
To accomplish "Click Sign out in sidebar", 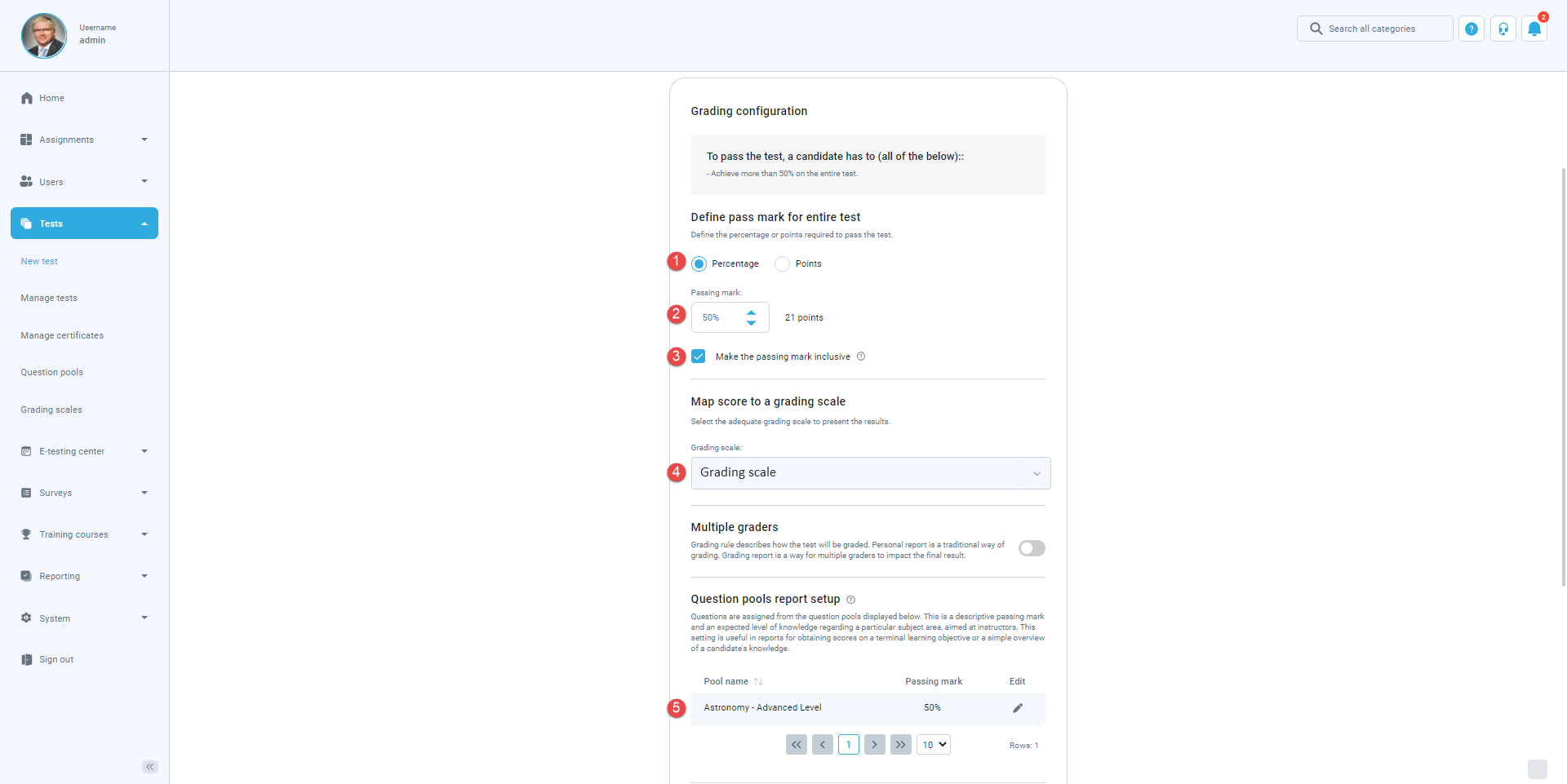I will [56, 660].
